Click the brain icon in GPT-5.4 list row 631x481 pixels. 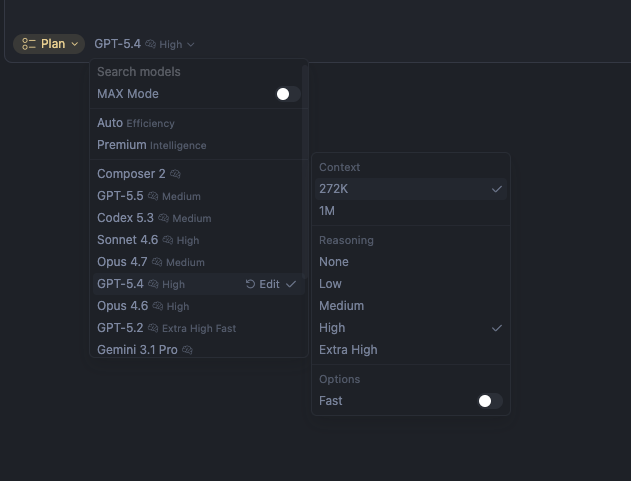153,284
